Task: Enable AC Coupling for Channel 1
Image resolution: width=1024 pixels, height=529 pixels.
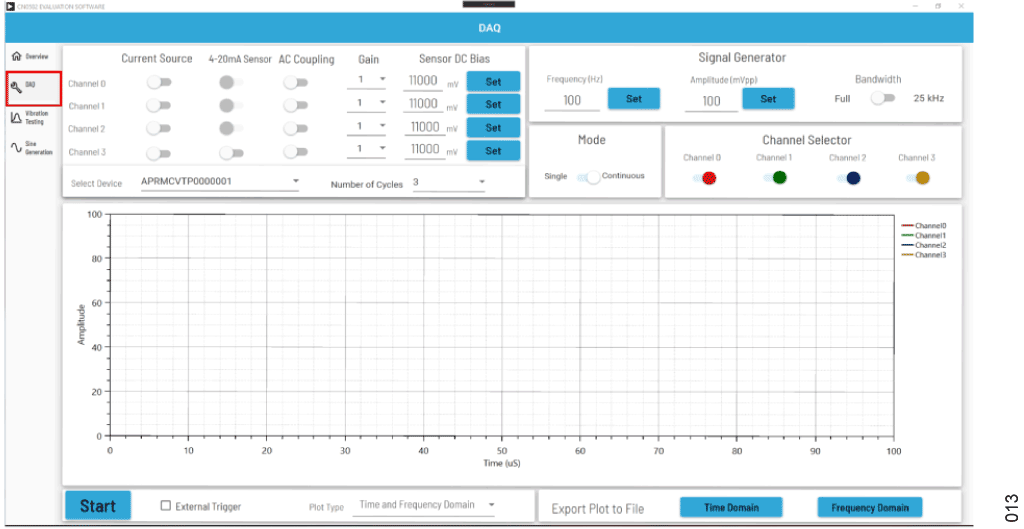Action: pyautogui.click(x=294, y=105)
